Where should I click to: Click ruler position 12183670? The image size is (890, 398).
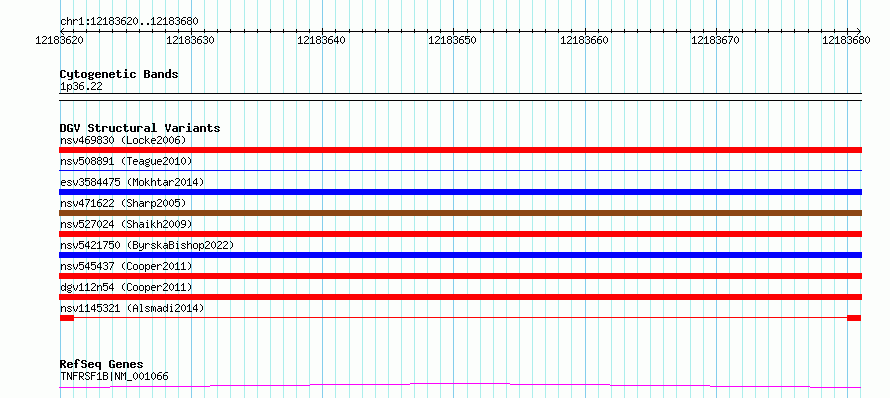pyautogui.click(x=716, y=40)
